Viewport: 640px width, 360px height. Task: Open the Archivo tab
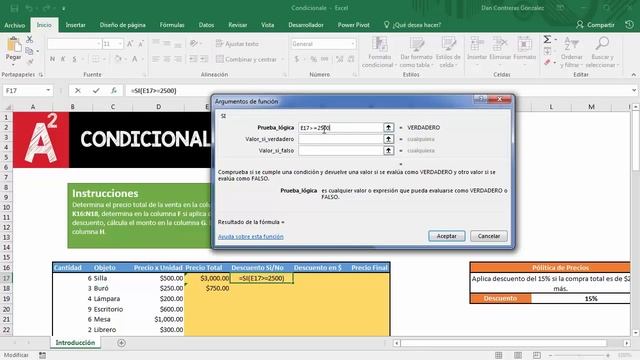[15, 25]
